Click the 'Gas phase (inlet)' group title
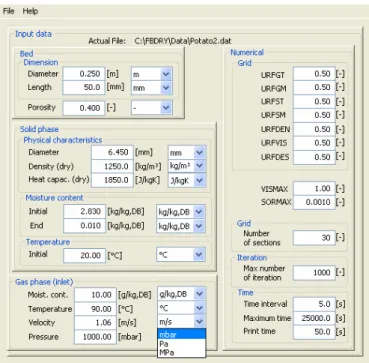Image resolution: width=369 pixels, height=363 pixels. (44, 282)
